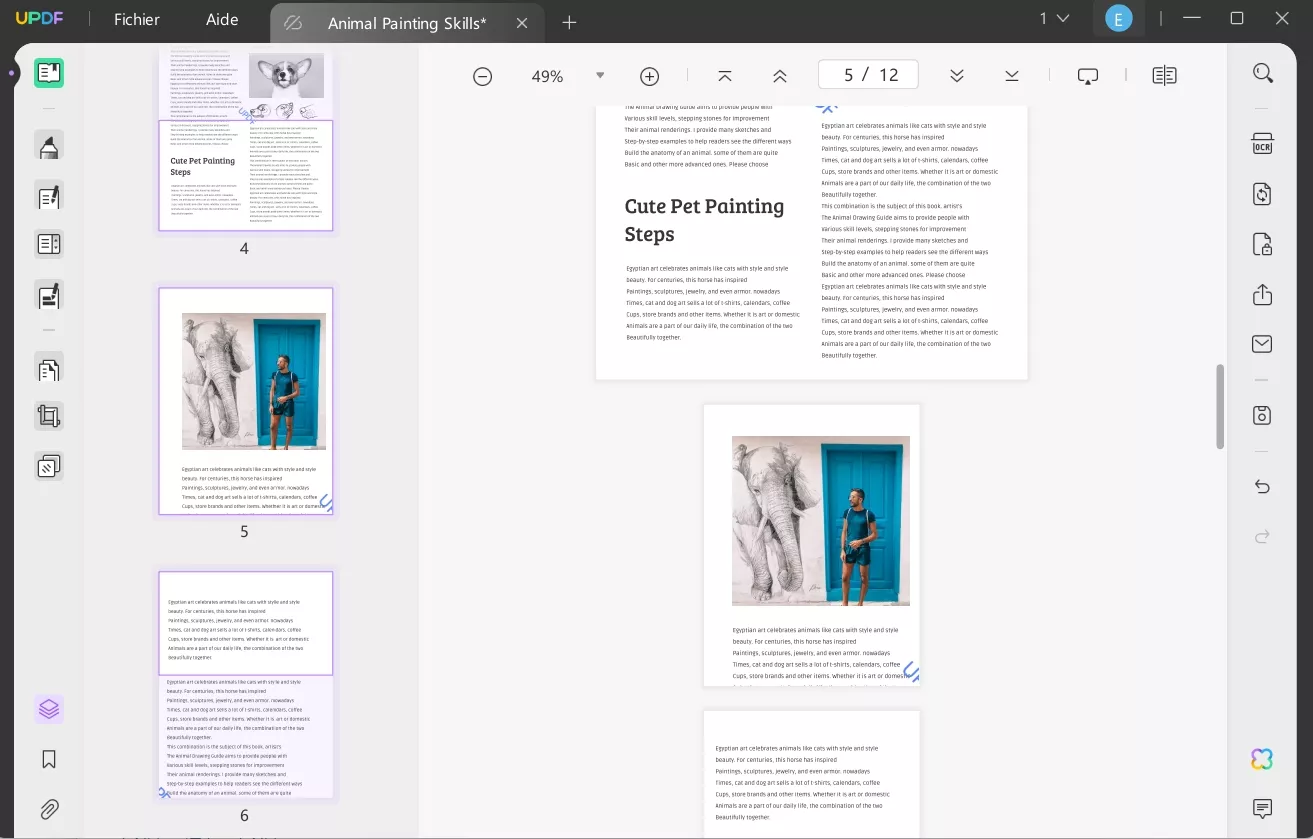Open the Organize Pages tool
1313x839 pixels.
tap(49, 369)
